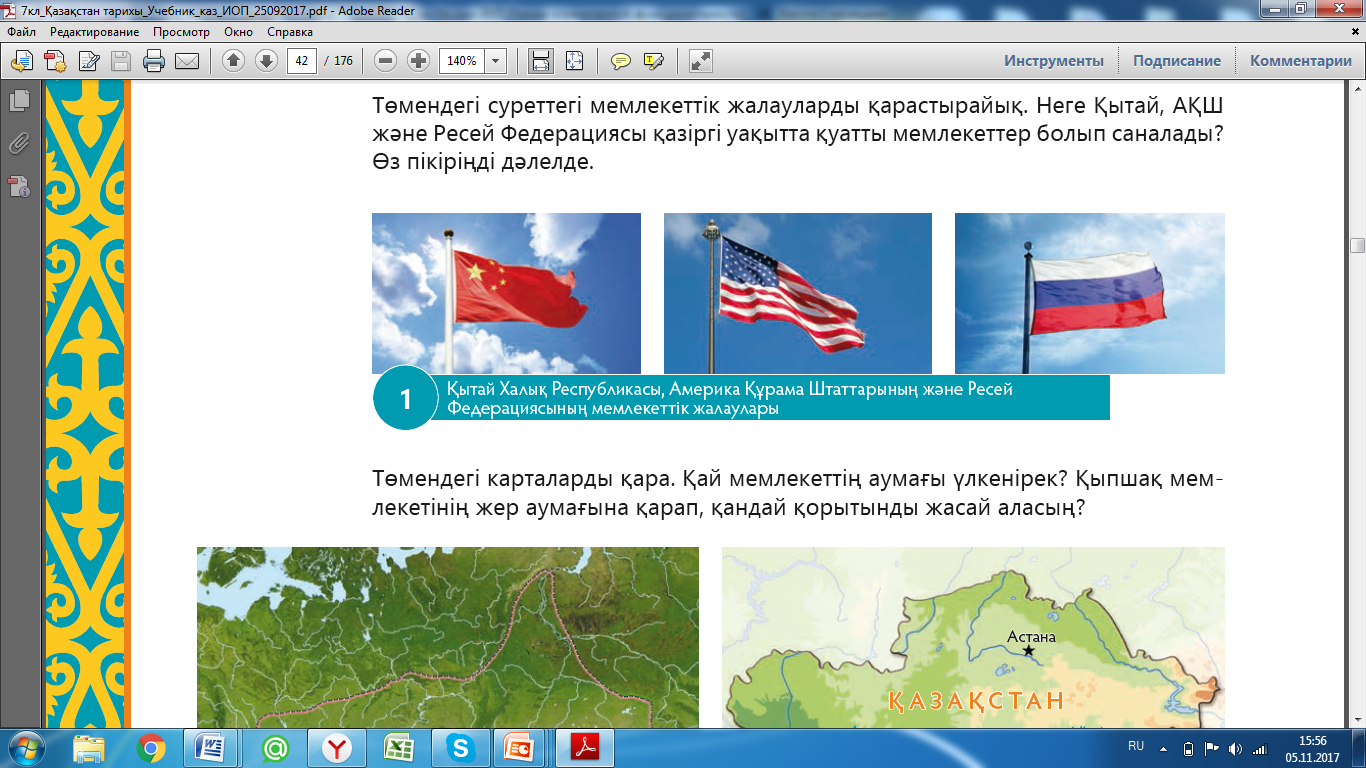Click the third icon in left navigation pane

(x=19, y=186)
